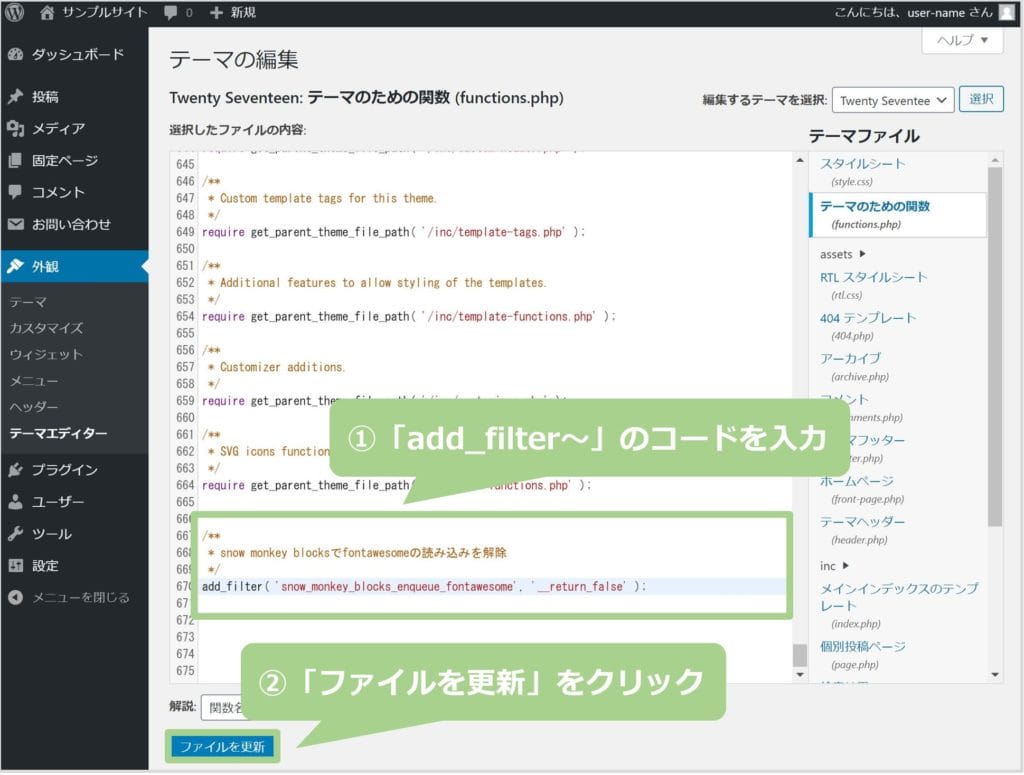Open the 投稿 pin menu

point(15,97)
